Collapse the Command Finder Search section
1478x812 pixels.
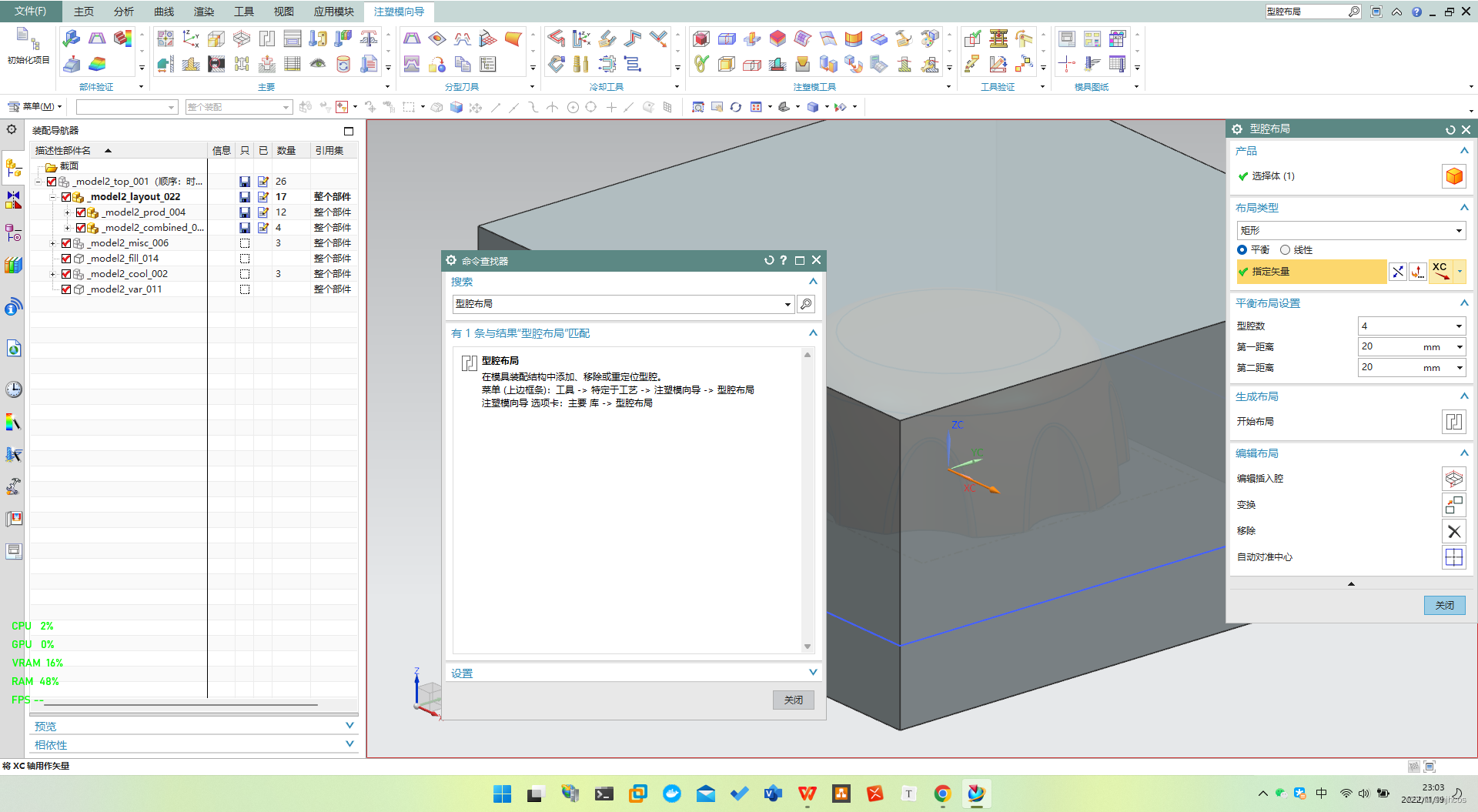tap(813, 282)
